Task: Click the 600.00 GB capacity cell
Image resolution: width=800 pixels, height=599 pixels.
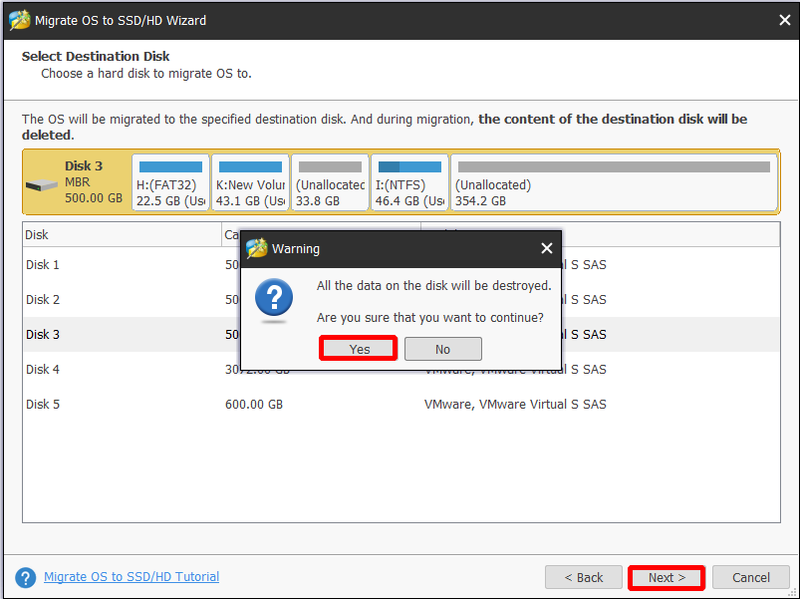Action: (254, 405)
